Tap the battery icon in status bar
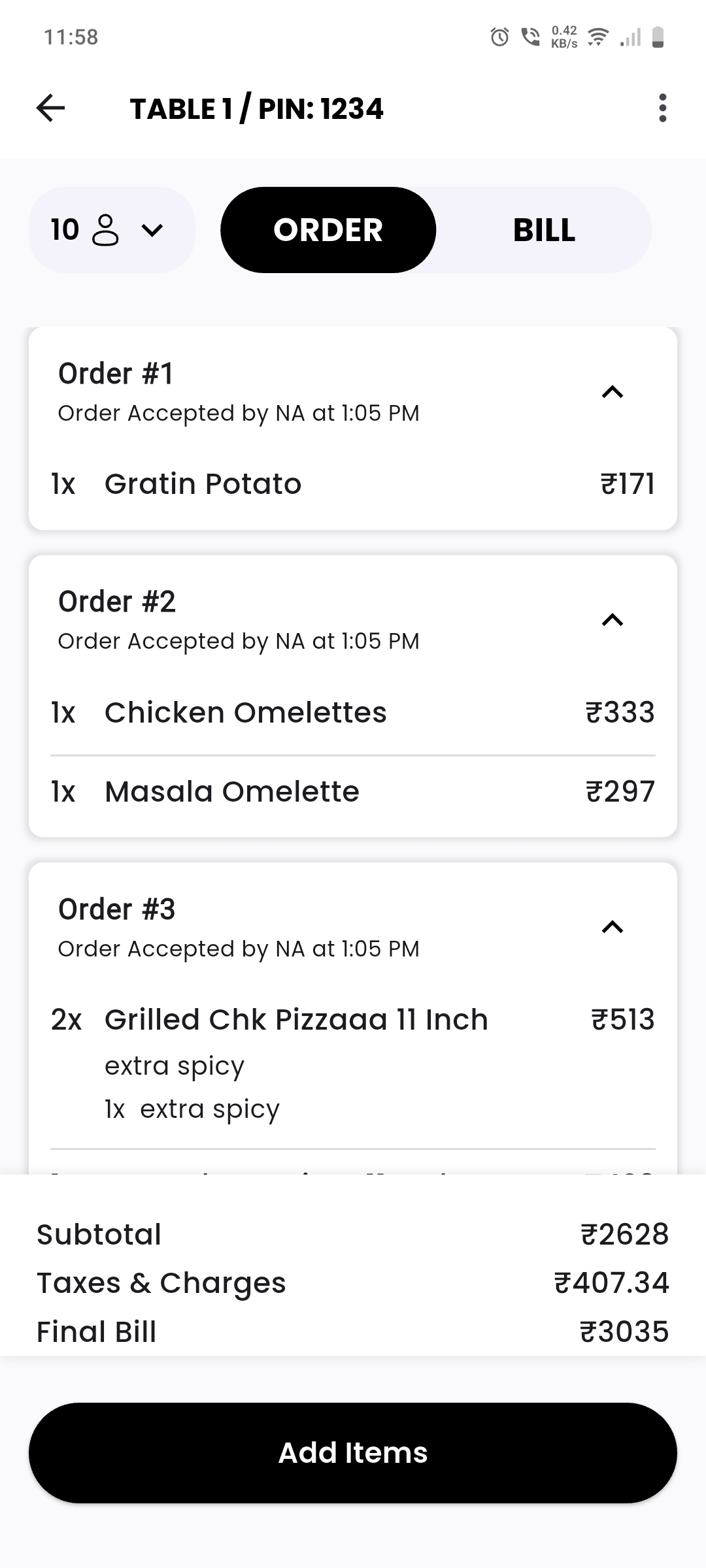Viewport: 706px width, 1568px height. [x=658, y=37]
